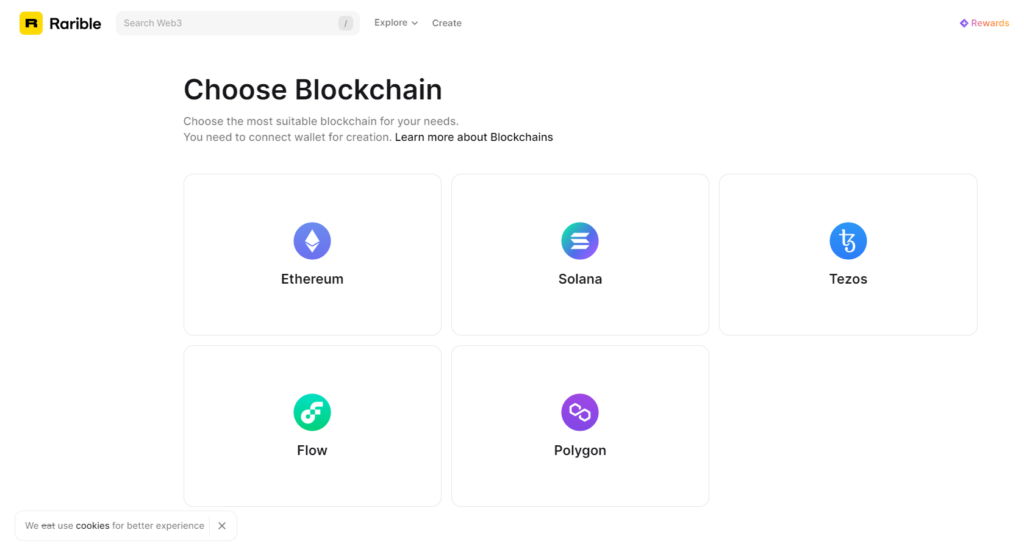Click the Rewards diamond icon
This screenshot has height=552, width=1024.
coord(963,23)
